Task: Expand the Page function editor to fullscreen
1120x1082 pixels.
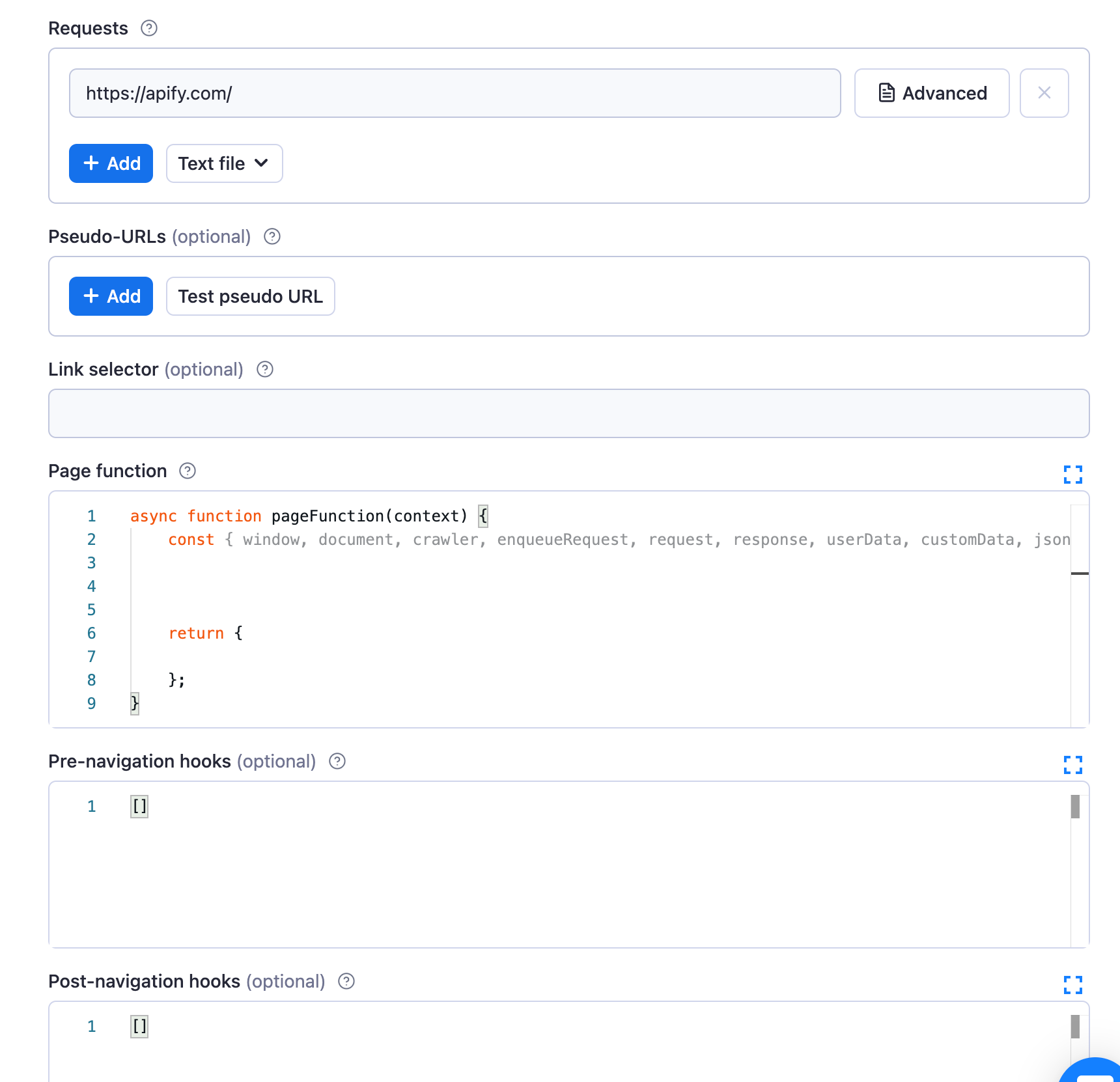Action: point(1073,475)
